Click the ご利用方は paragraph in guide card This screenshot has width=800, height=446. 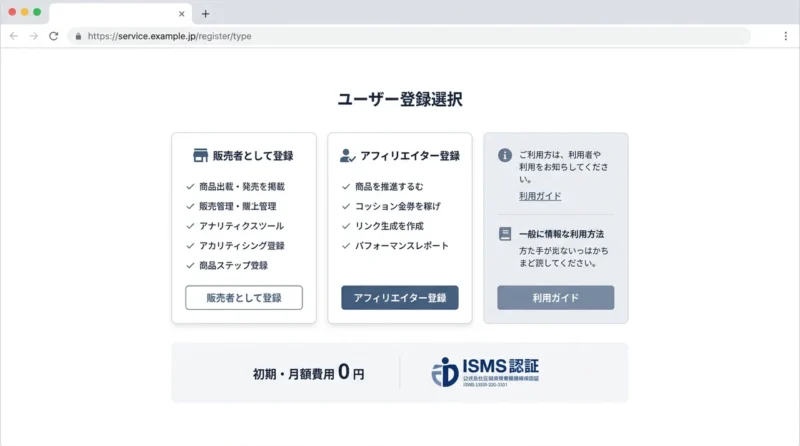pyautogui.click(x=564, y=167)
